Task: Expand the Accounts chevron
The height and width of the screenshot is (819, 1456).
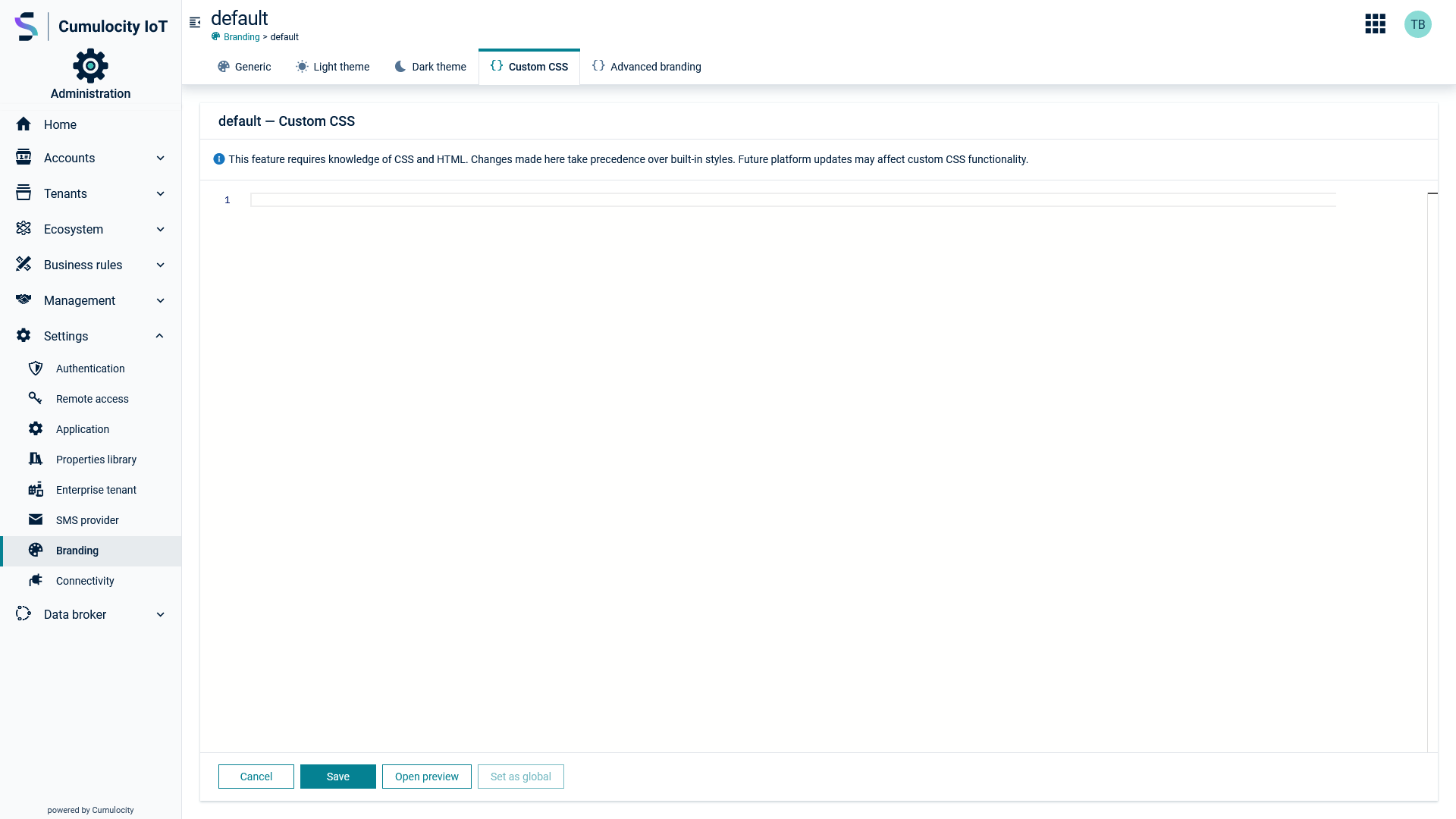Action: point(161,158)
